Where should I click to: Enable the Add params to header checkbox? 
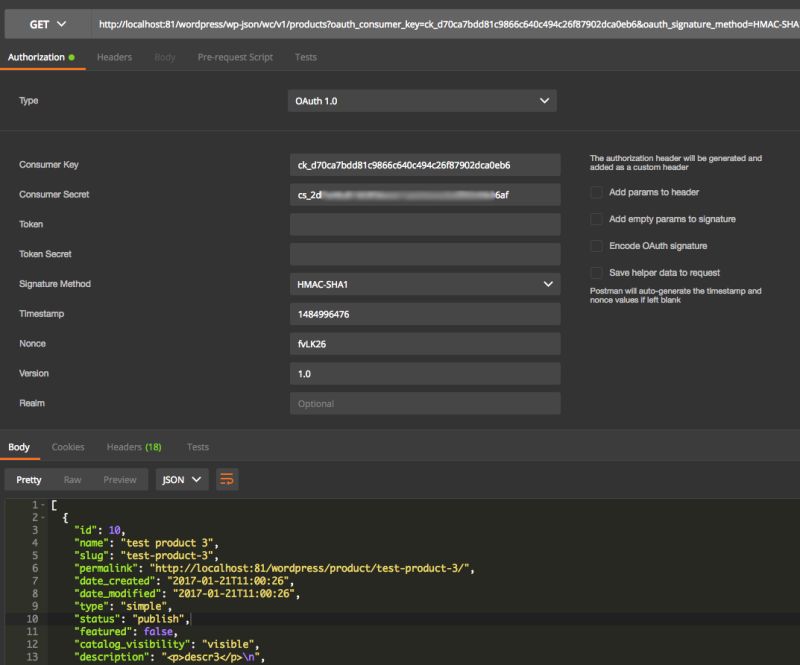coord(594,191)
